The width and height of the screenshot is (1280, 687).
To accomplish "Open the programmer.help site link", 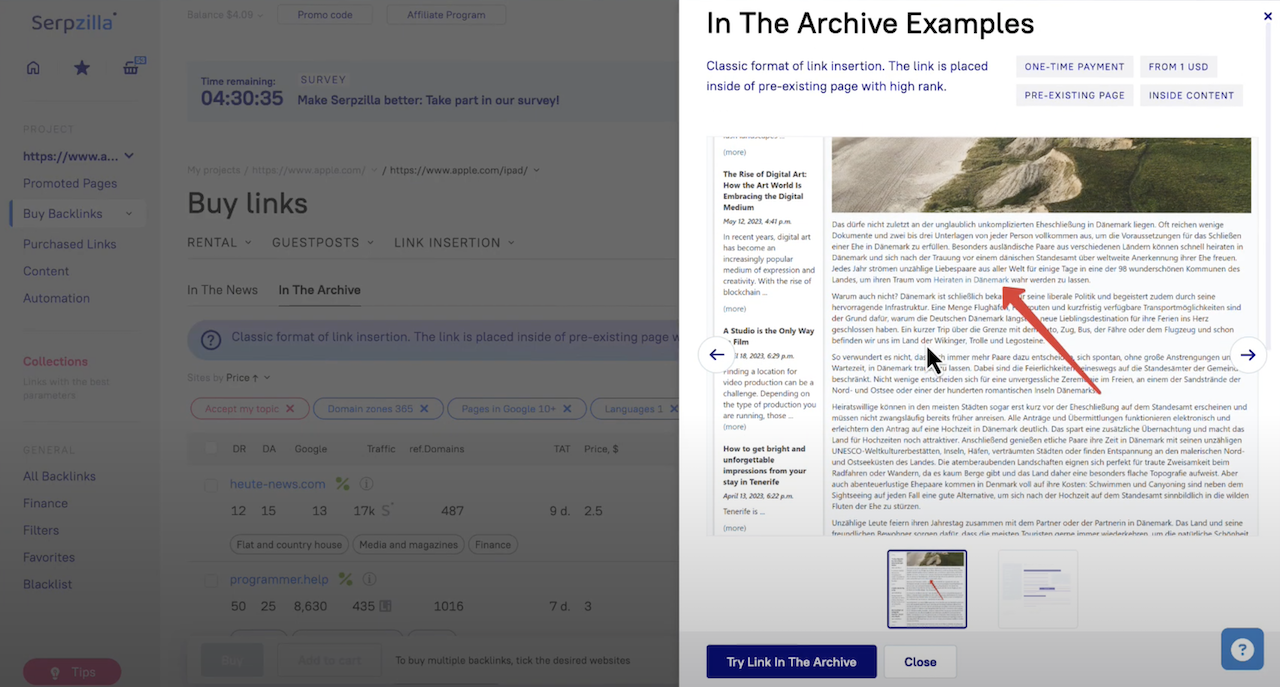I will 279,579.
